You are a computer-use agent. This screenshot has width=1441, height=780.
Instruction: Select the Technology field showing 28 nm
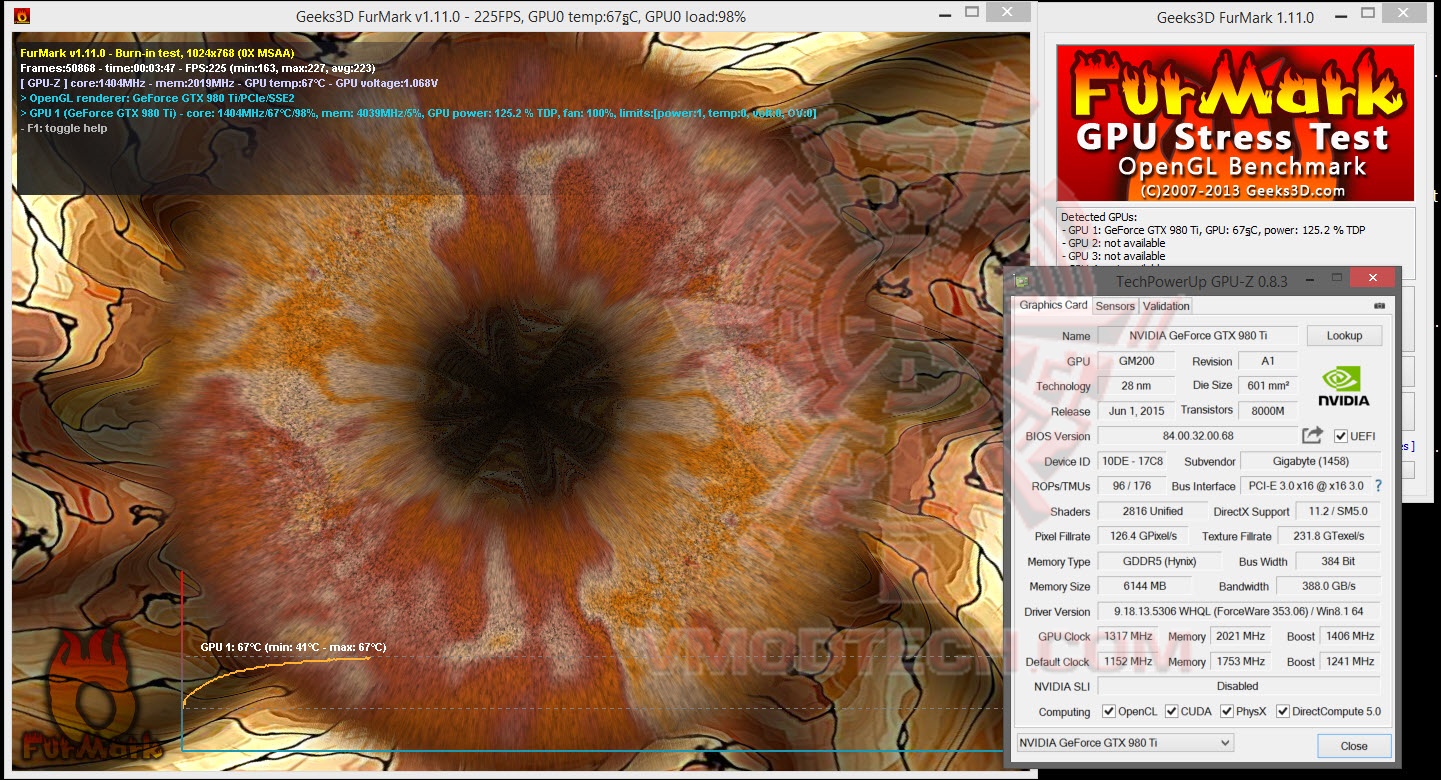point(1136,386)
